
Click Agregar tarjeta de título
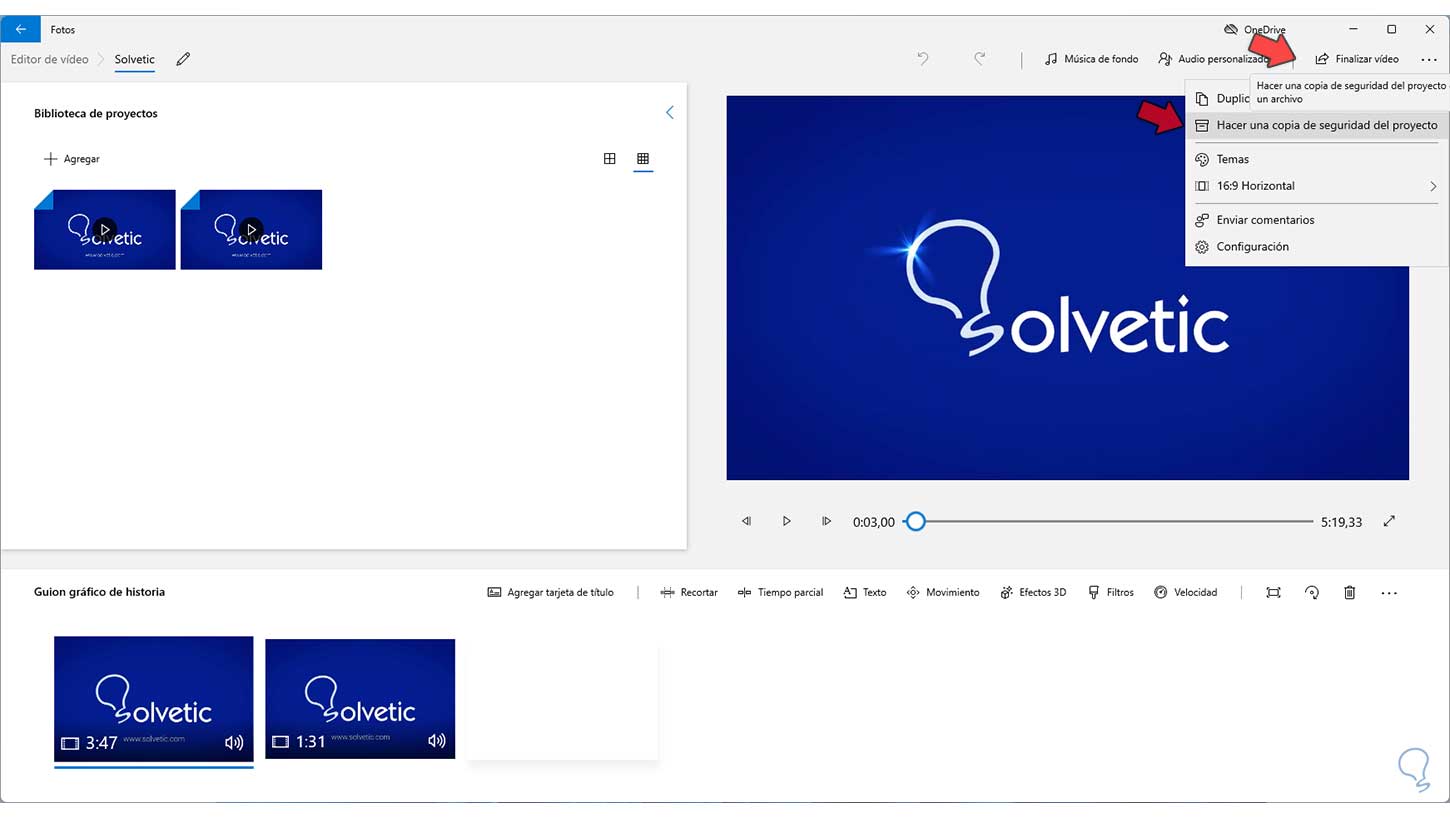(550, 593)
